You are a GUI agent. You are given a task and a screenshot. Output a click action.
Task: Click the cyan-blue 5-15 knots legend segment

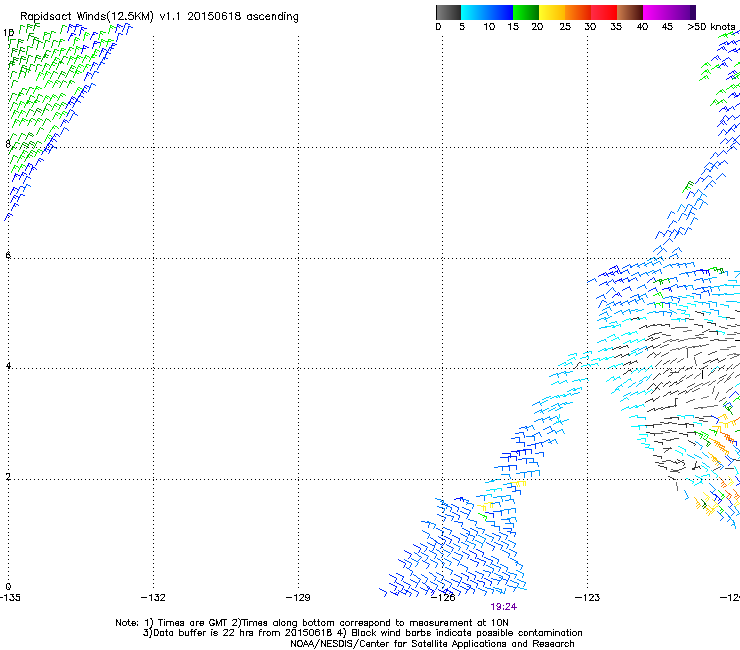pos(487,12)
